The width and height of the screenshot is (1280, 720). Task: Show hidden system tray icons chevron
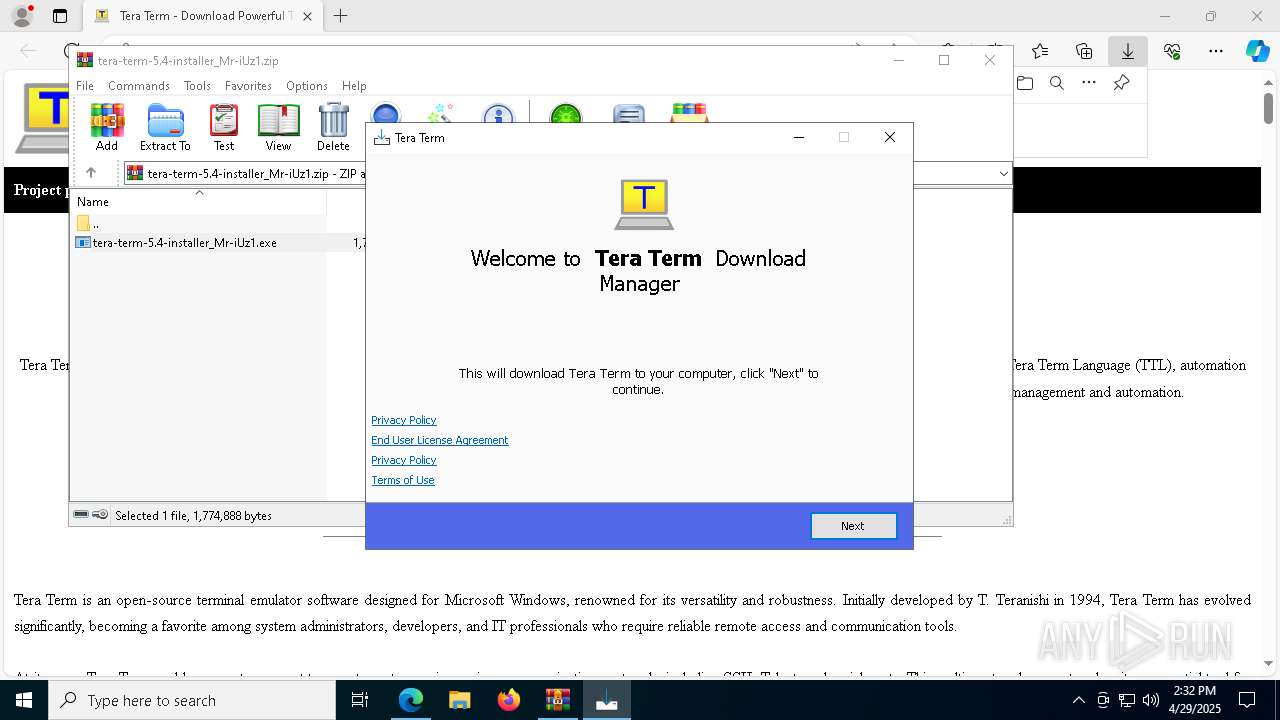coord(1078,700)
